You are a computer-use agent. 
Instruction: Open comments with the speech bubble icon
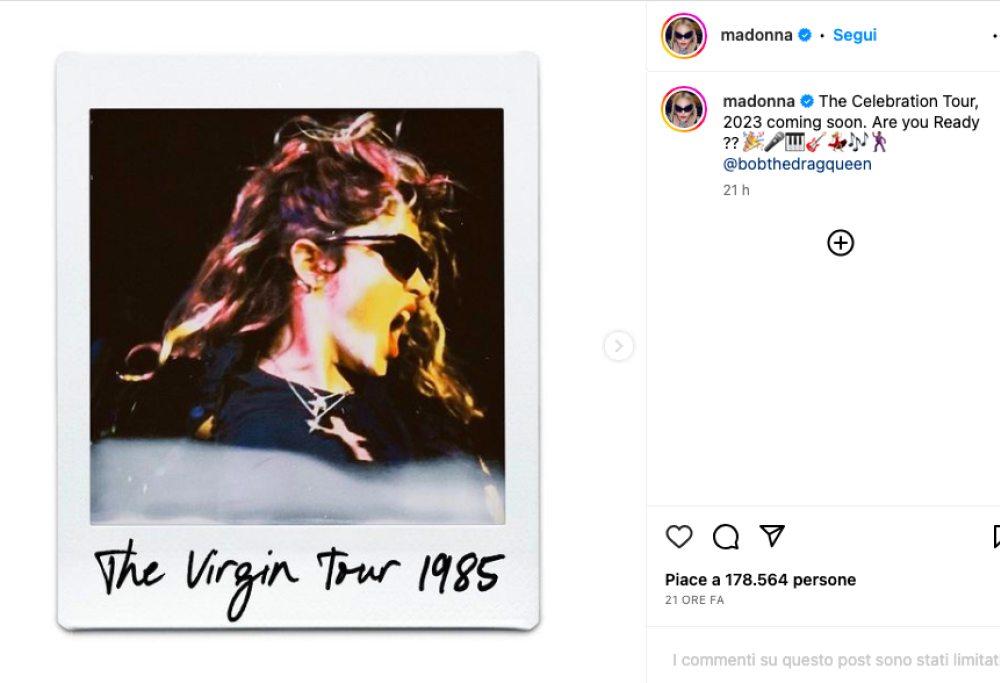coord(725,537)
